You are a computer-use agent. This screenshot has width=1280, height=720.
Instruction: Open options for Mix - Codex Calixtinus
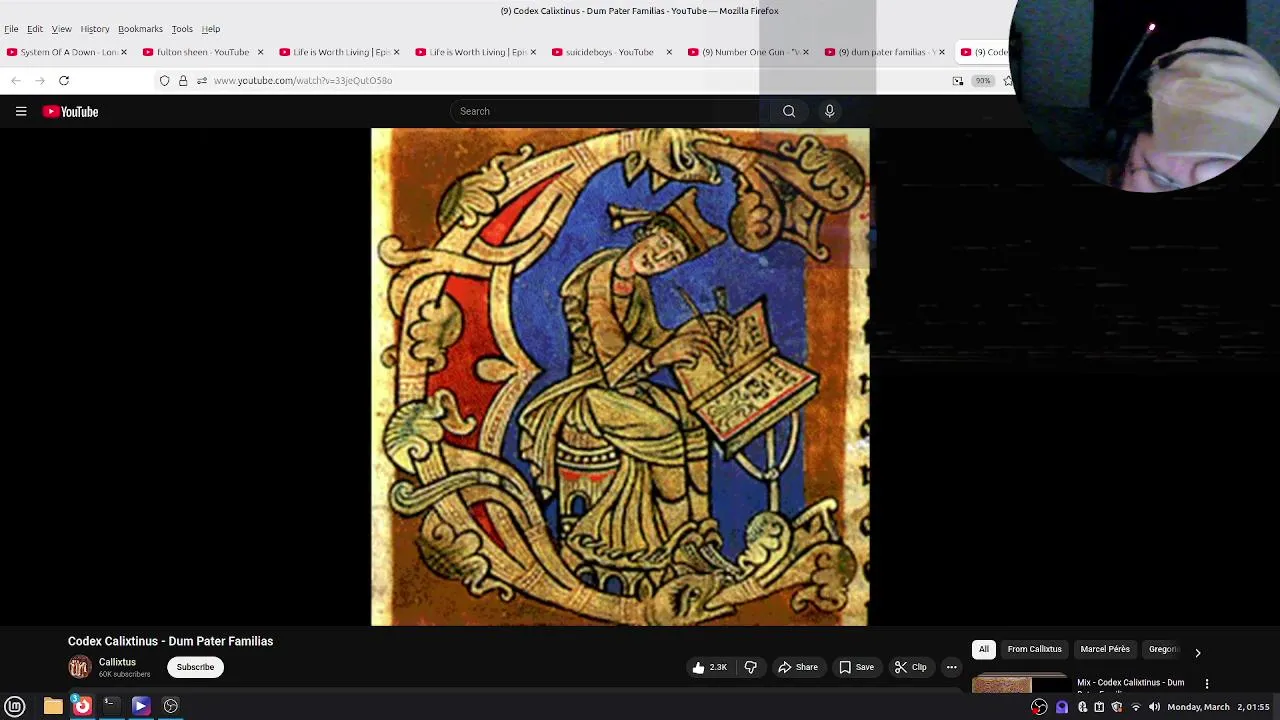pyautogui.click(x=1207, y=684)
